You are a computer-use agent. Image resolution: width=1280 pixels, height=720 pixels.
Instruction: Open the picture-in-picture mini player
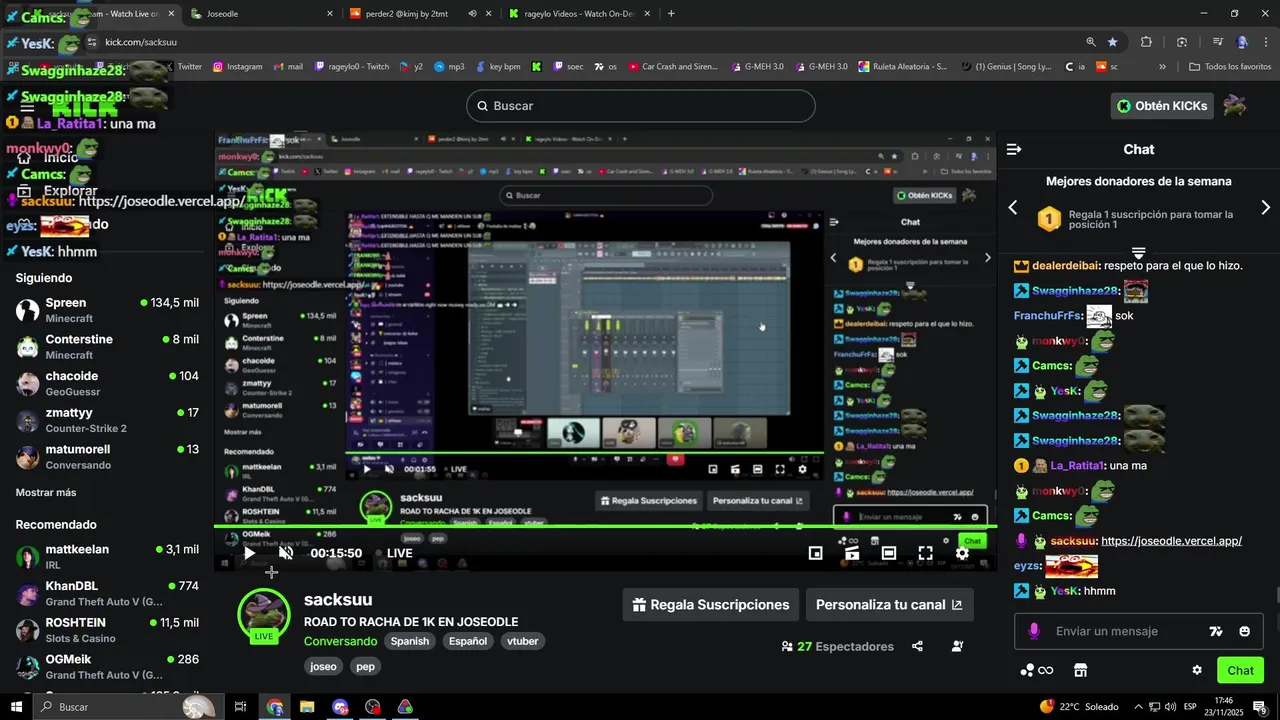tap(815, 553)
